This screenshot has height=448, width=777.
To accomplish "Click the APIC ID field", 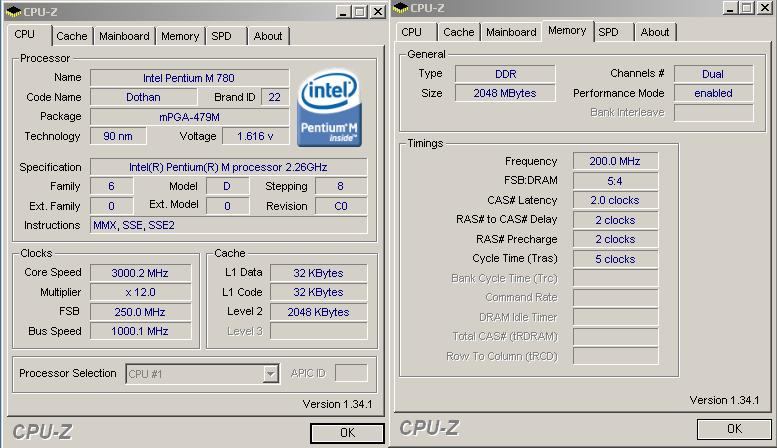I will (351, 373).
